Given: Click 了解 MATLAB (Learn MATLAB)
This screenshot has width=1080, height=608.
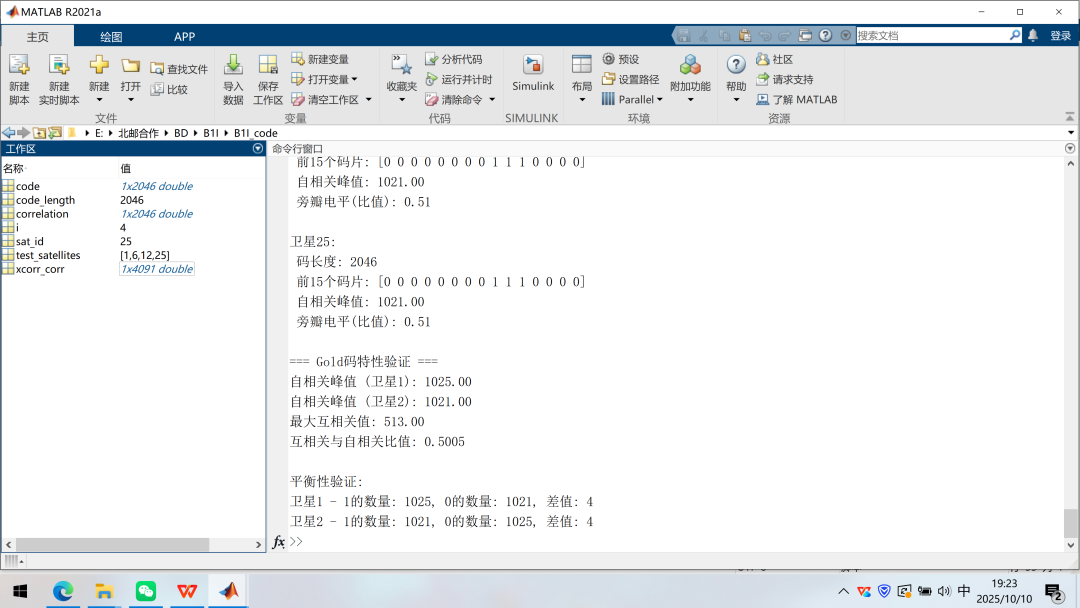Looking at the screenshot, I should coord(797,99).
